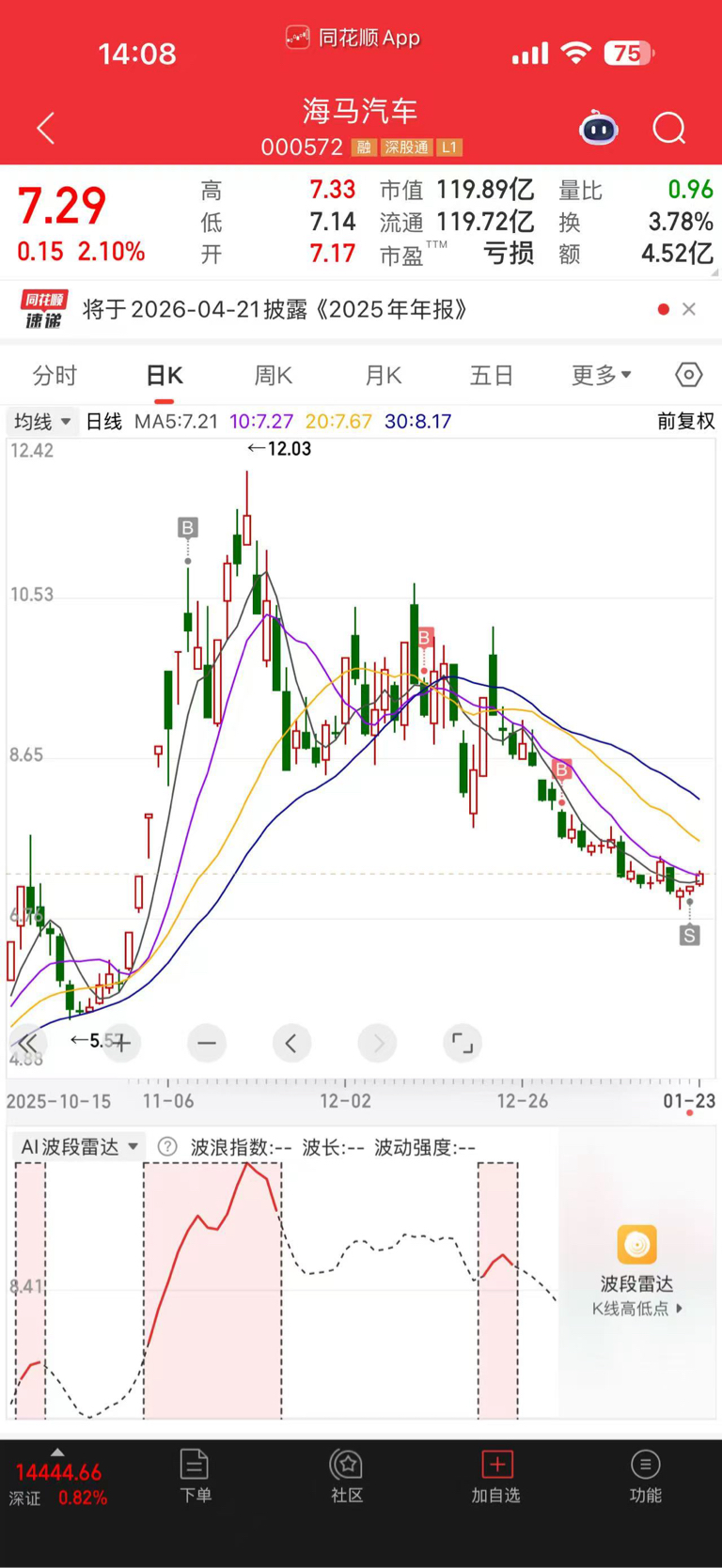
Task: Tap the 融 margin badge
Action: click(364, 147)
